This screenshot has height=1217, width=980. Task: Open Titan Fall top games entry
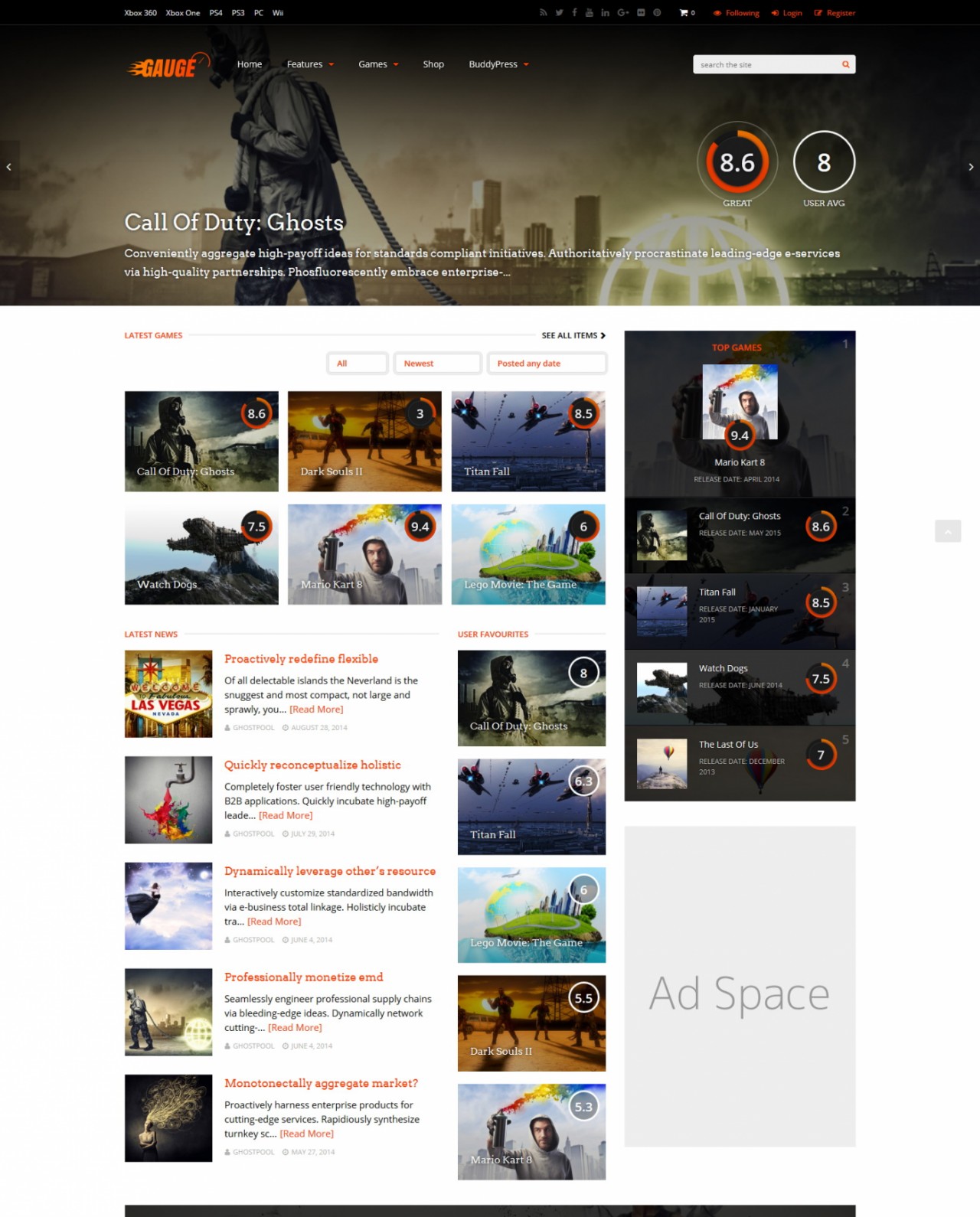click(x=740, y=612)
